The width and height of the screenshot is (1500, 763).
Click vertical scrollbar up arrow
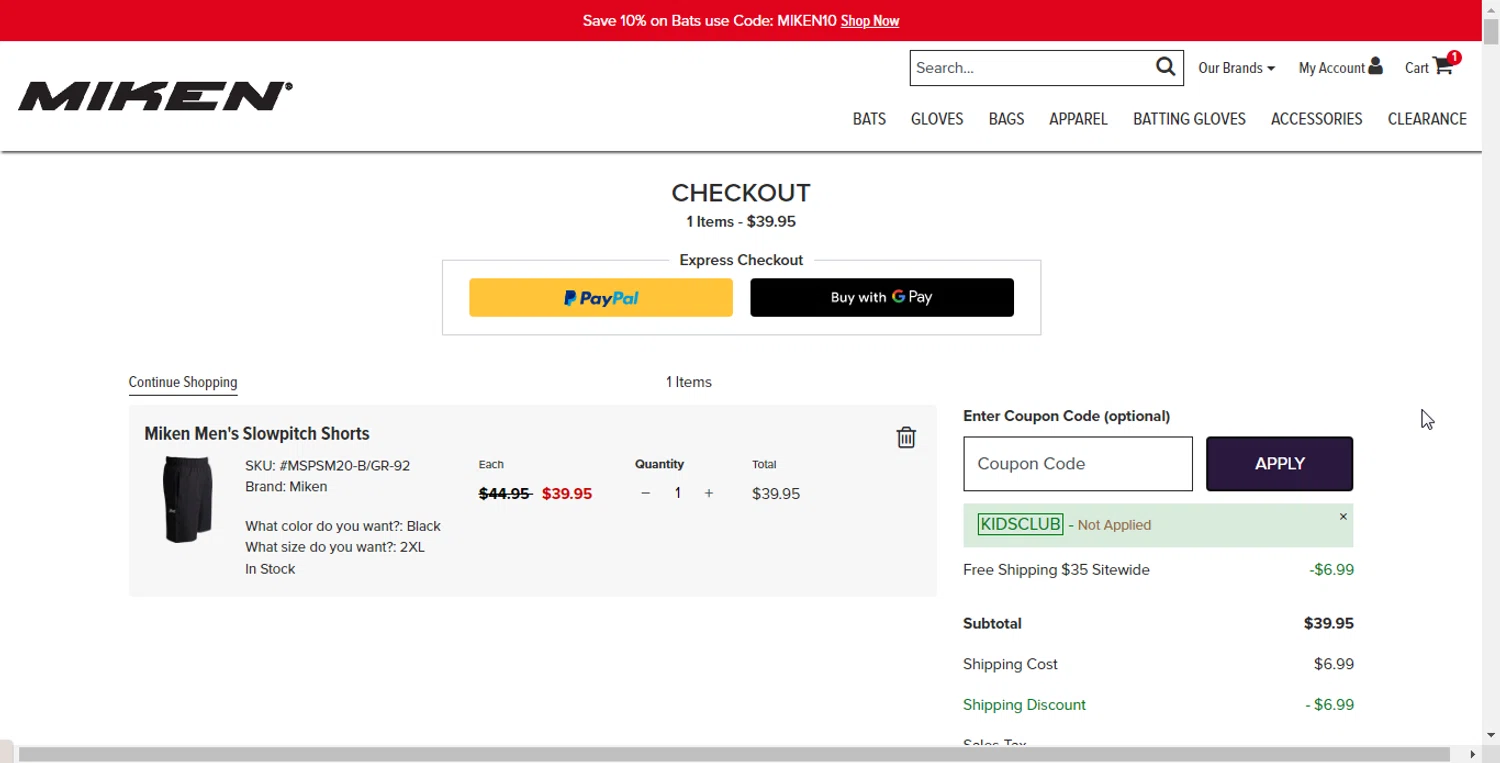tap(1491, 8)
